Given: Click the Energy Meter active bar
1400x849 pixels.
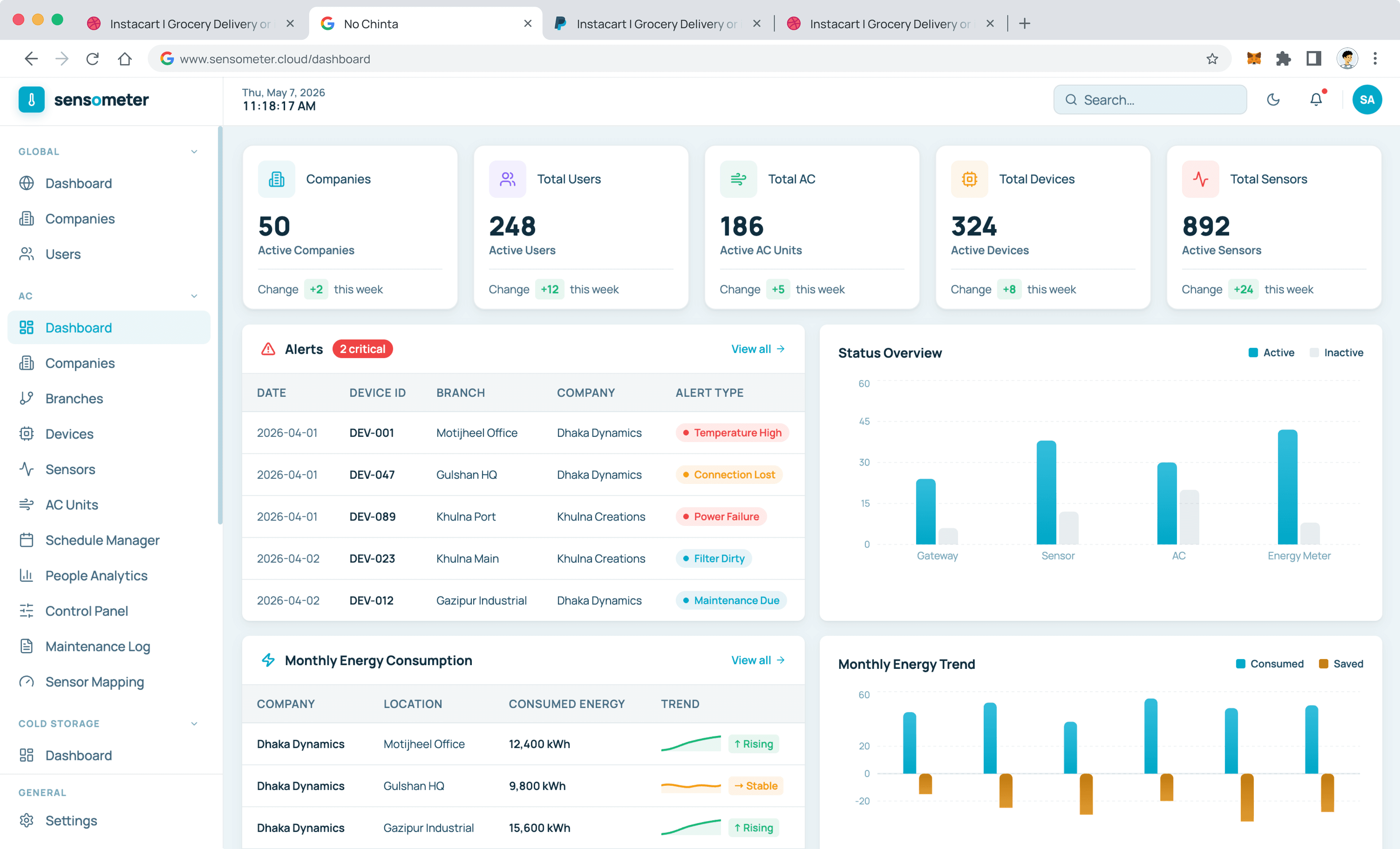Looking at the screenshot, I should tap(1287, 487).
